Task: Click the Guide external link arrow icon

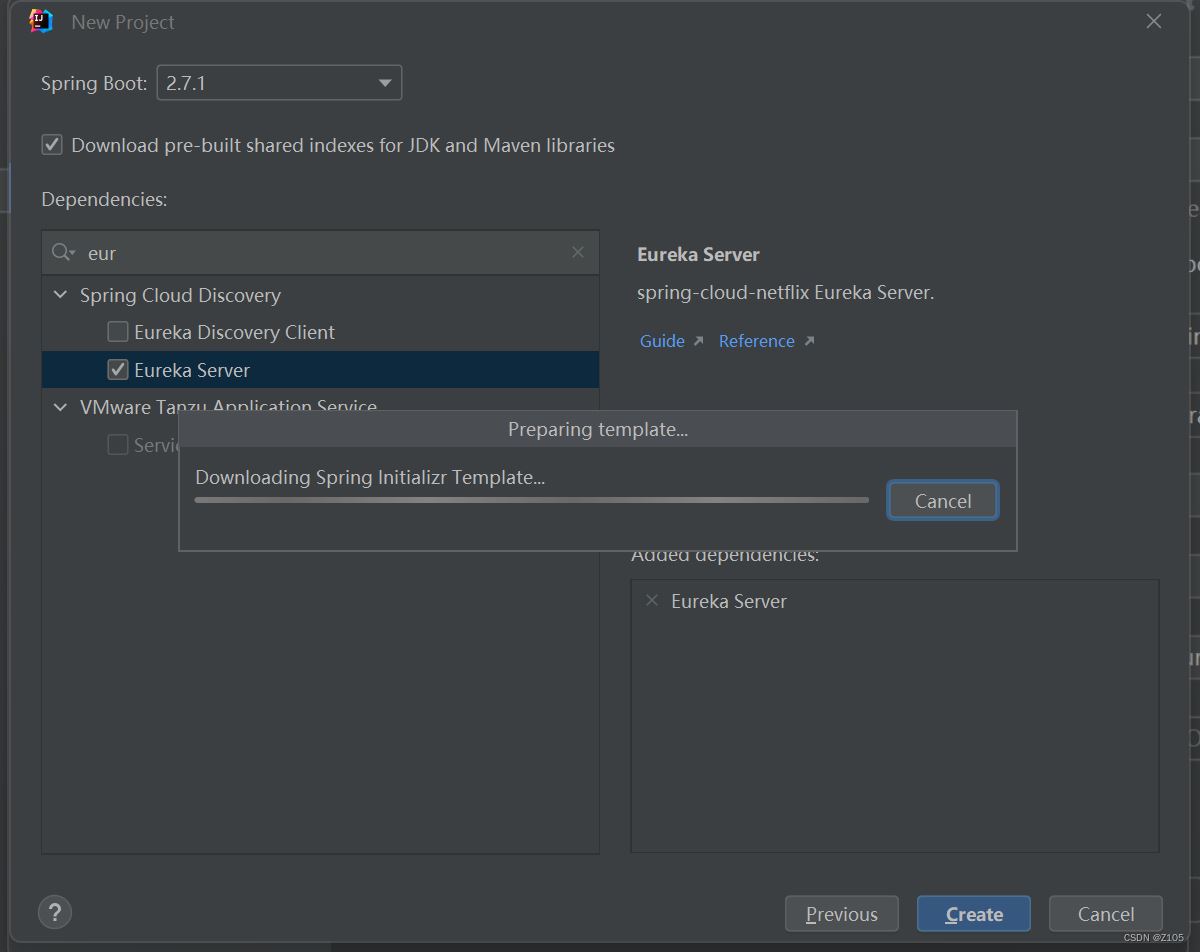Action: pos(698,341)
